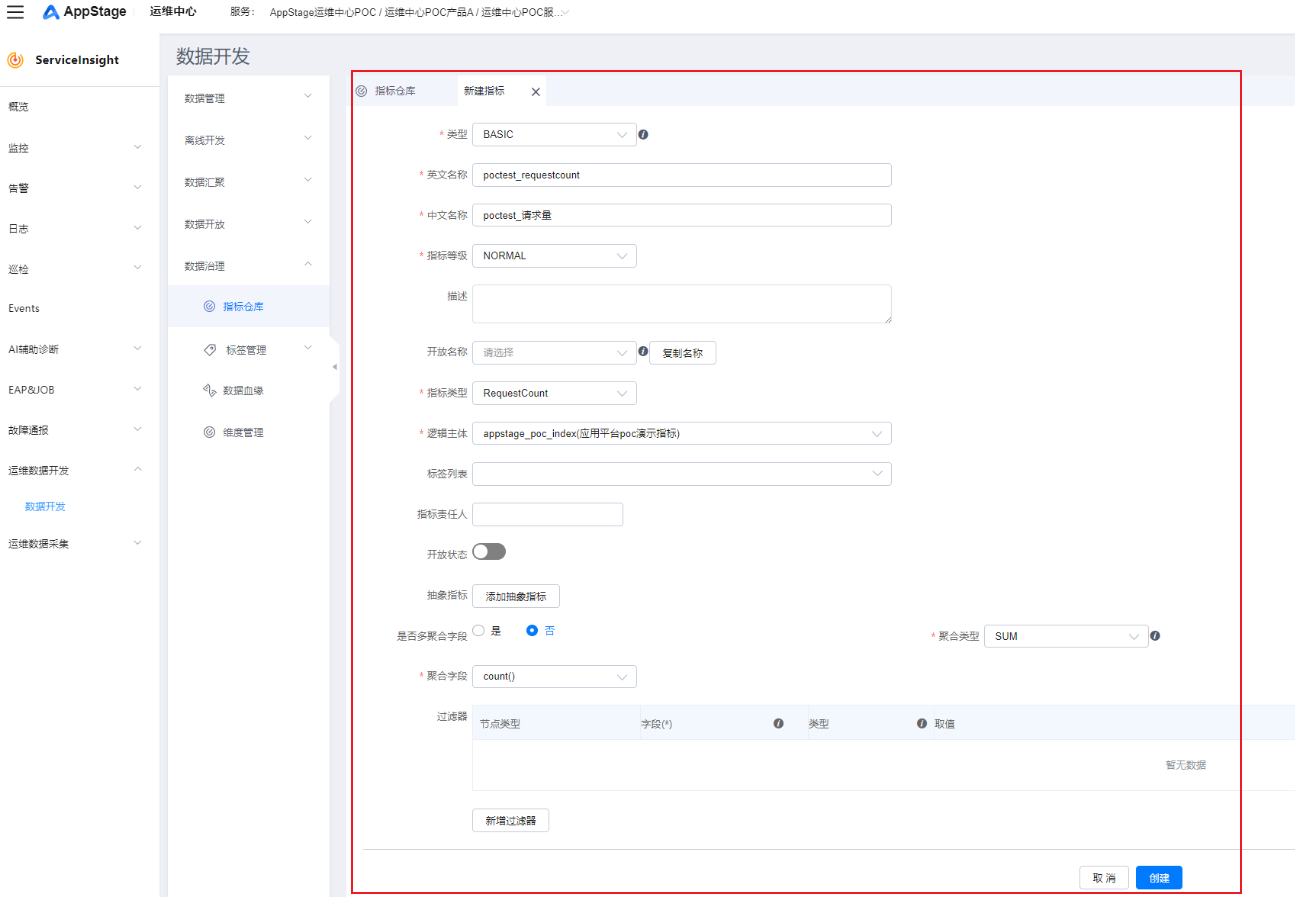Click the collapse sidebar arrow handle
The height and width of the screenshot is (897, 1295).
click(x=334, y=367)
